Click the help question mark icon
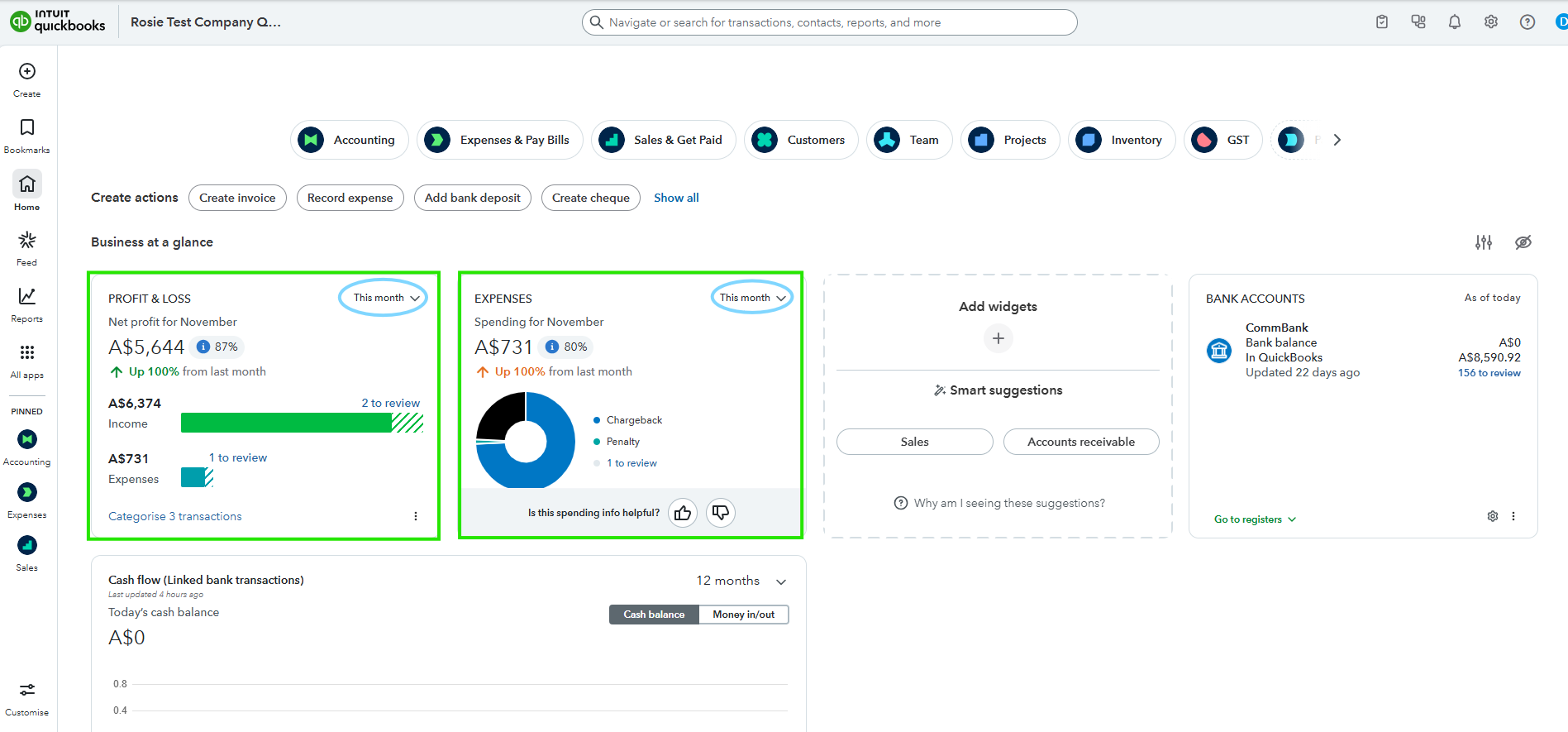The image size is (1568, 732). [1527, 22]
